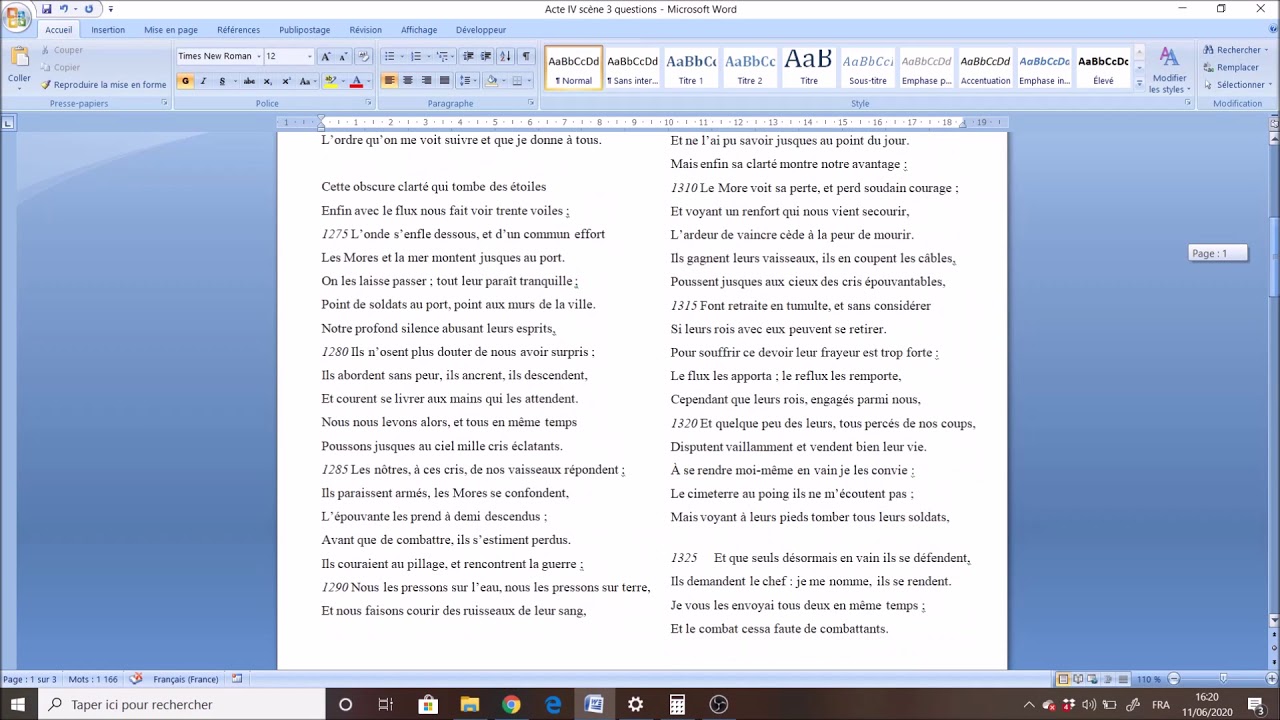Apply paragraph shading bucket

click(x=492, y=81)
